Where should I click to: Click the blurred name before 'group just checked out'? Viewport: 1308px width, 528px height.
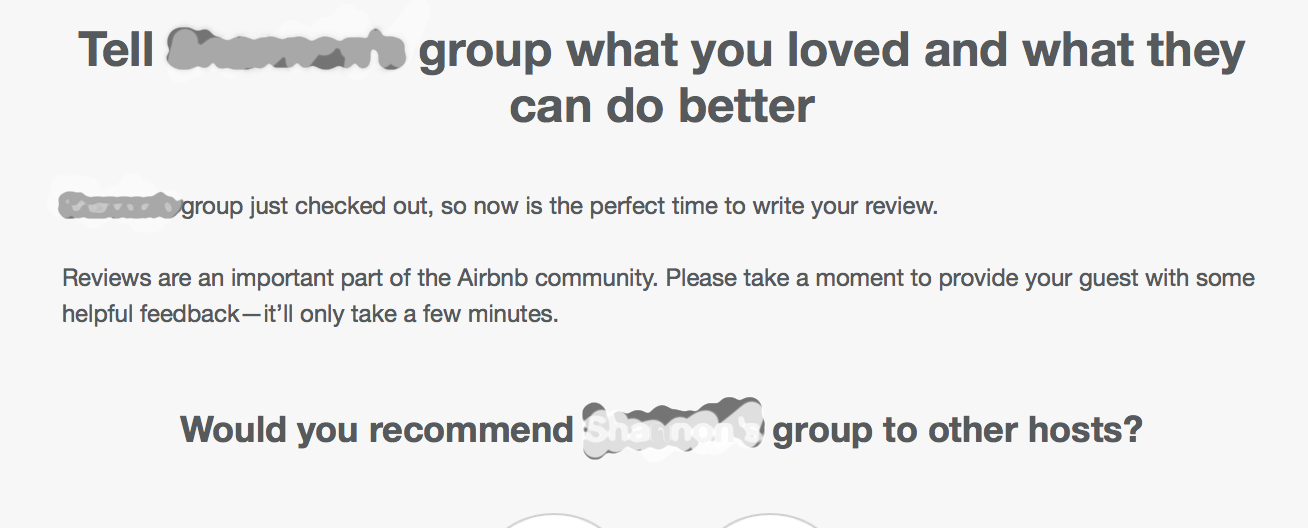click(x=119, y=207)
